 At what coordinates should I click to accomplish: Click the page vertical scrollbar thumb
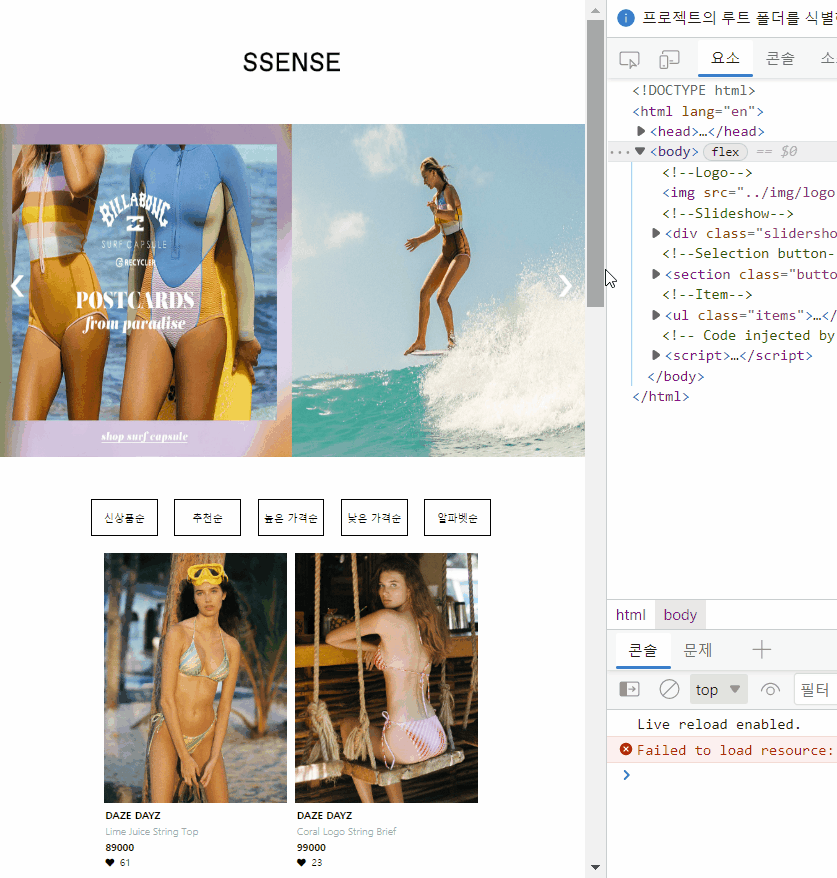595,163
